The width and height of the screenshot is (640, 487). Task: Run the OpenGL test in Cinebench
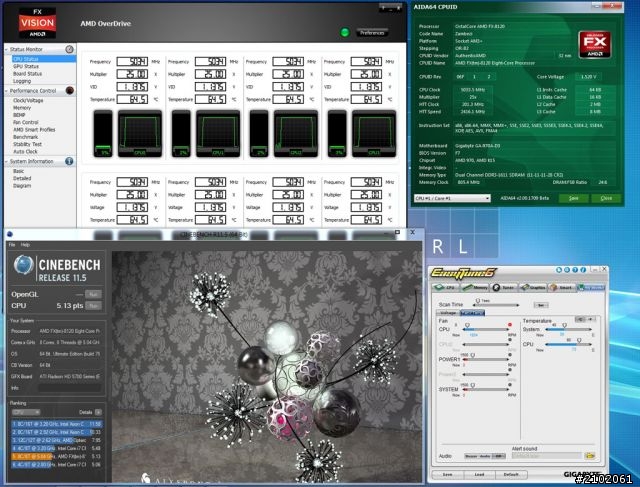pos(93,294)
